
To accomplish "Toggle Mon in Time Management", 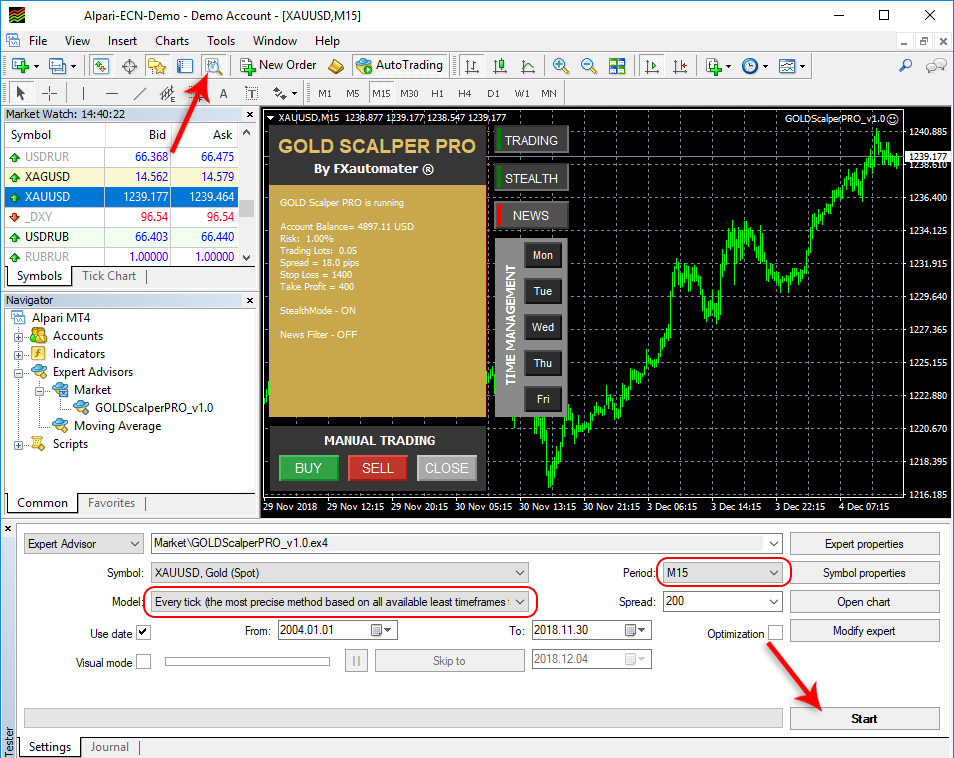I will [543, 256].
